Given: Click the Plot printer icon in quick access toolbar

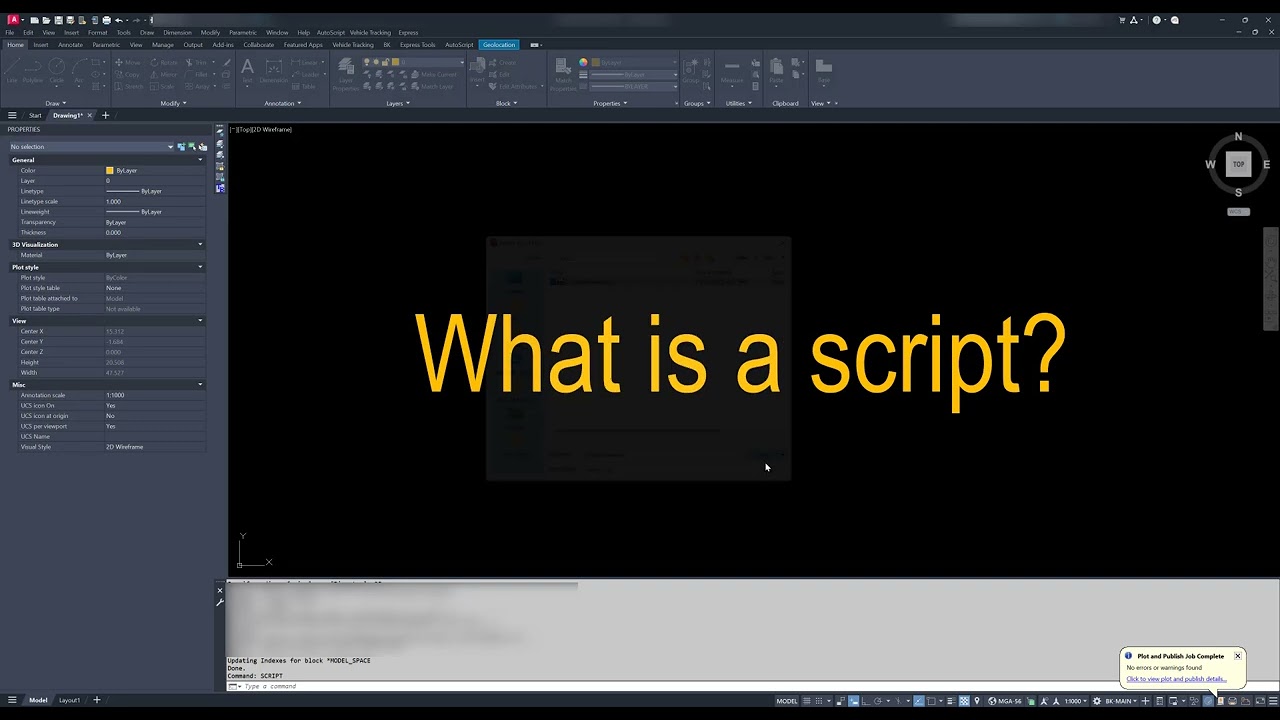Looking at the screenshot, I should pos(106,20).
